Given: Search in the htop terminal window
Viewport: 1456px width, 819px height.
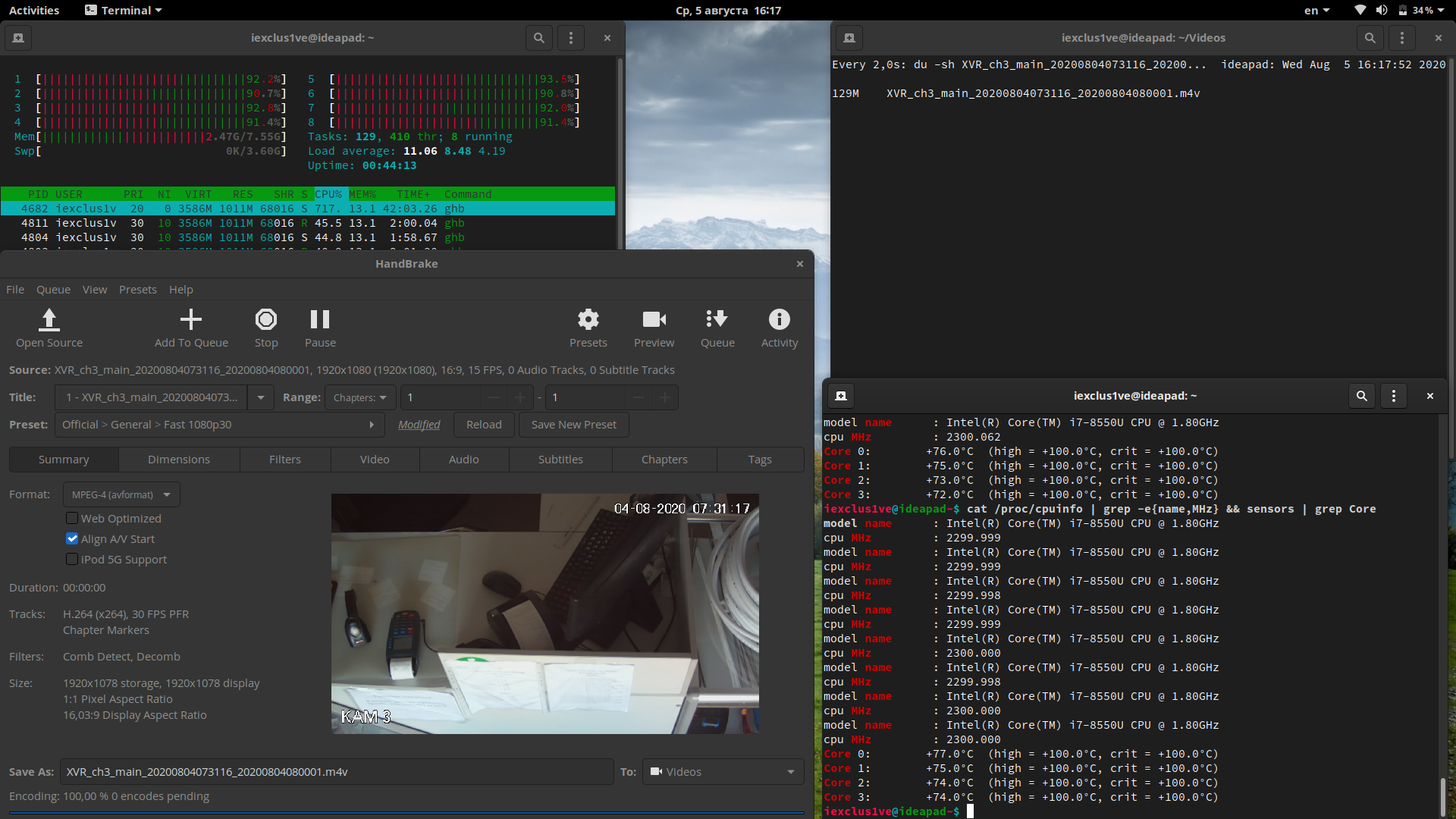Looking at the screenshot, I should tap(539, 38).
